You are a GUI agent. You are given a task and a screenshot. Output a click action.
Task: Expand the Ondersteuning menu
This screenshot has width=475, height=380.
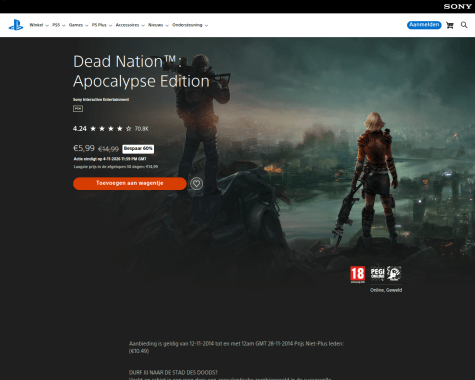(190, 25)
